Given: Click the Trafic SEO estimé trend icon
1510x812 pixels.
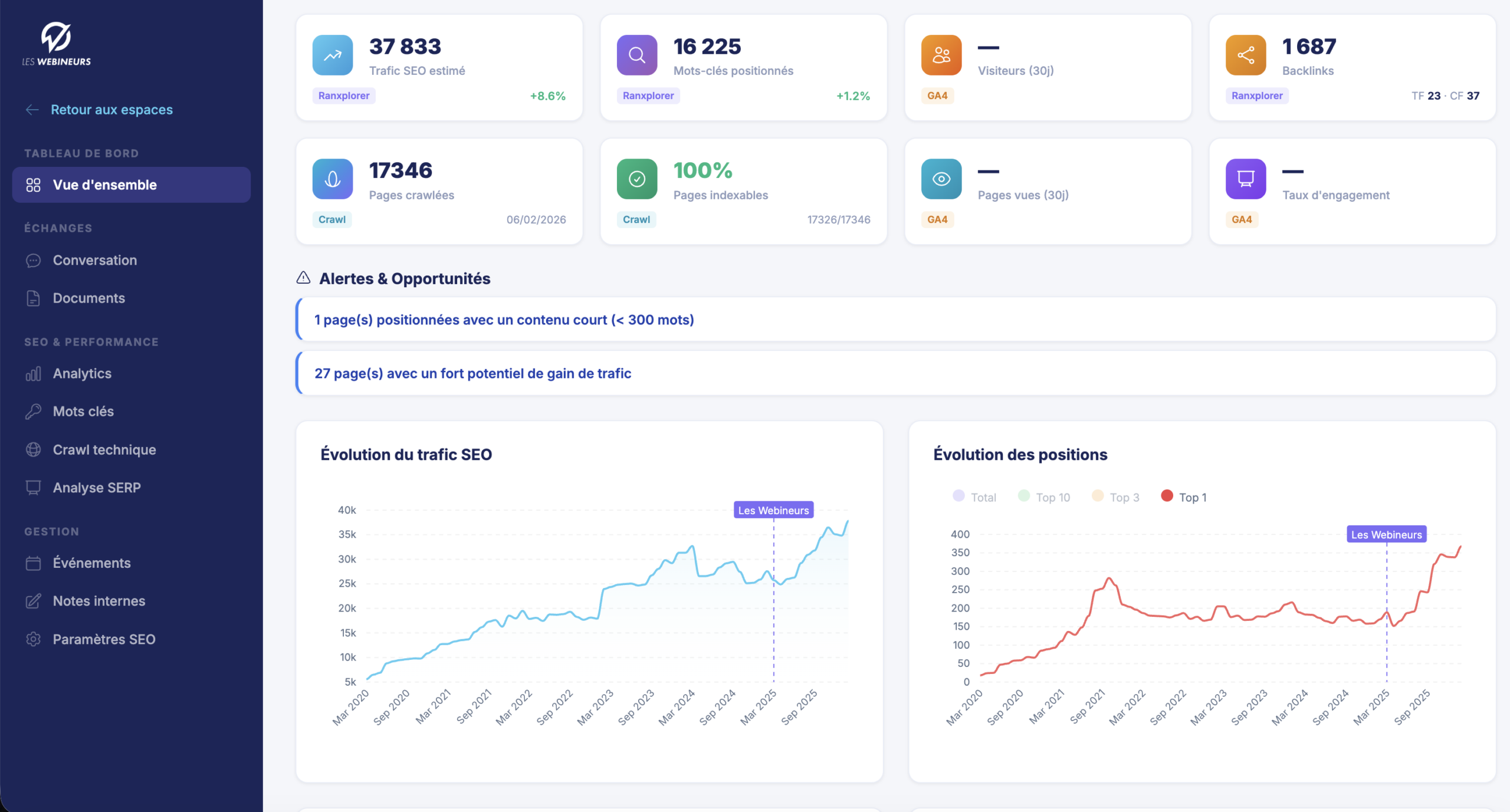Looking at the screenshot, I should (333, 55).
